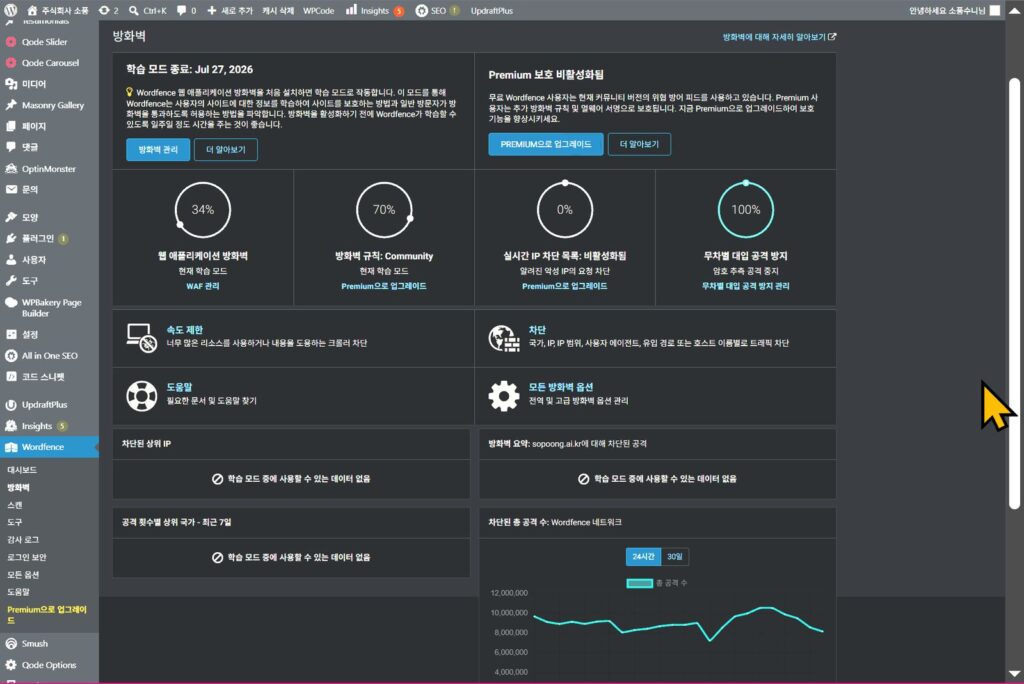Open 모든 옵션 in the Wordfence submenu
The width and height of the screenshot is (1024, 684).
[x=23, y=575]
